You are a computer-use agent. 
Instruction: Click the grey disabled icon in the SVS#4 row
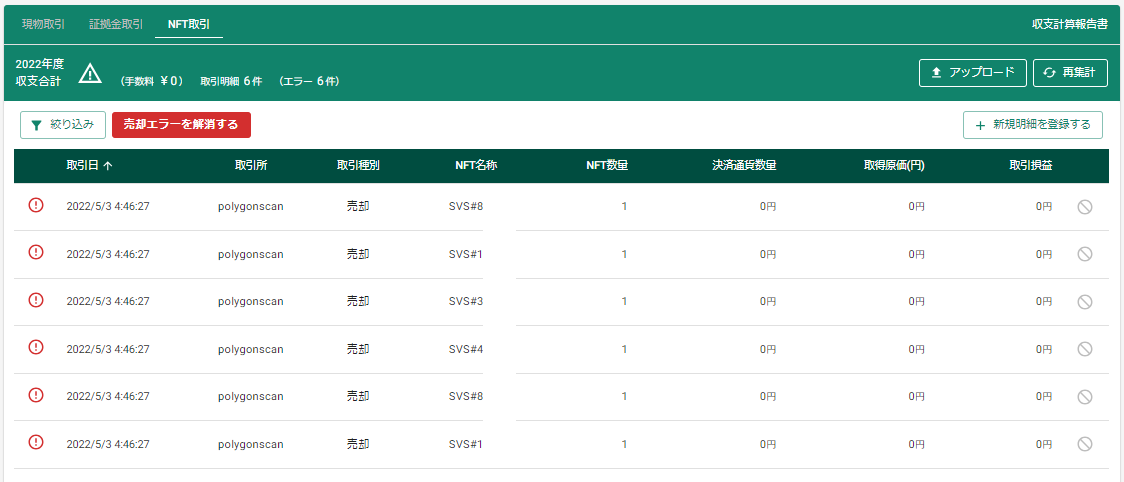pyautogui.click(x=1085, y=349)
